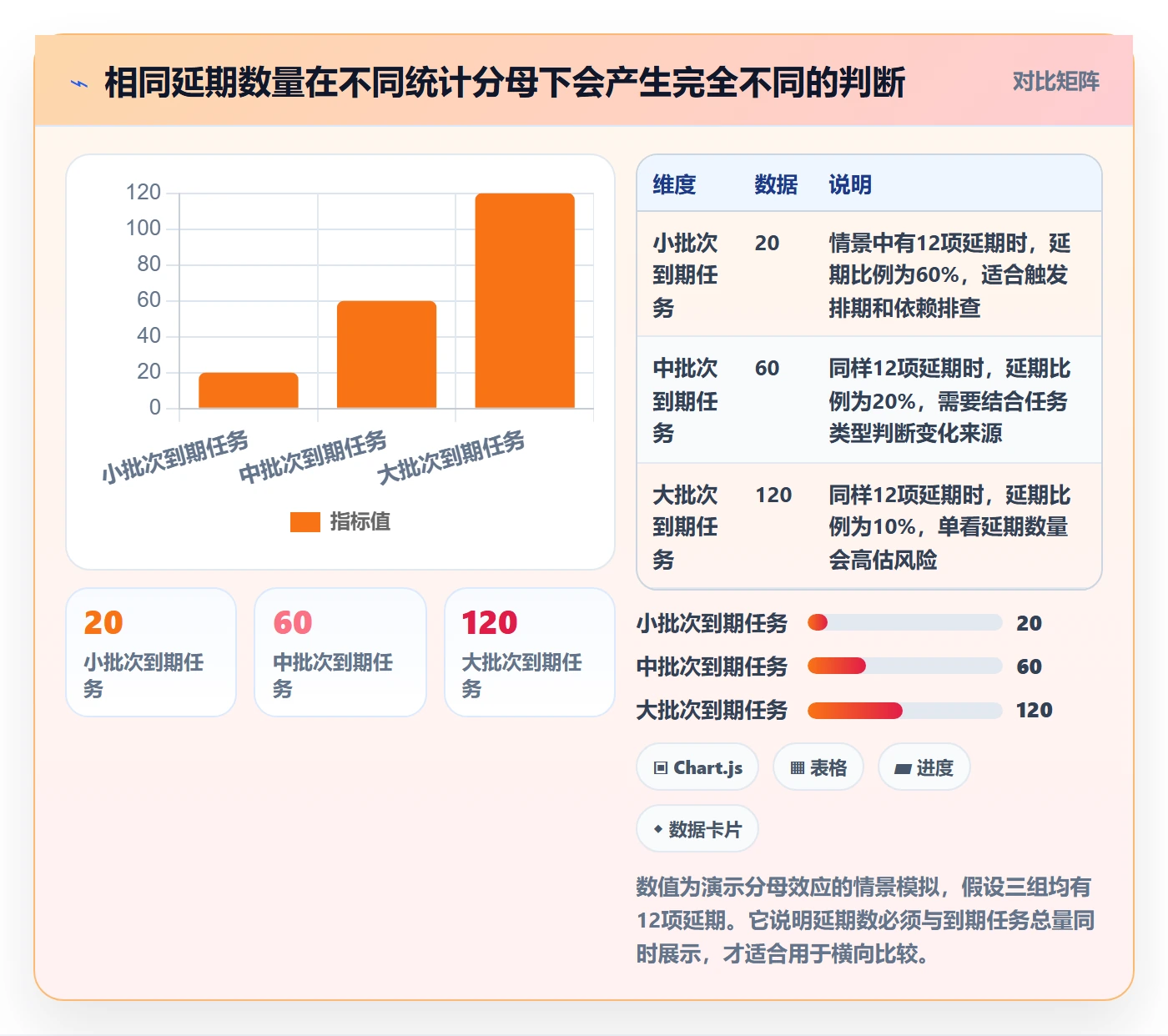Open the stat card showing 120
The image size is (1168, 1036).
click(x=530, y=652)
